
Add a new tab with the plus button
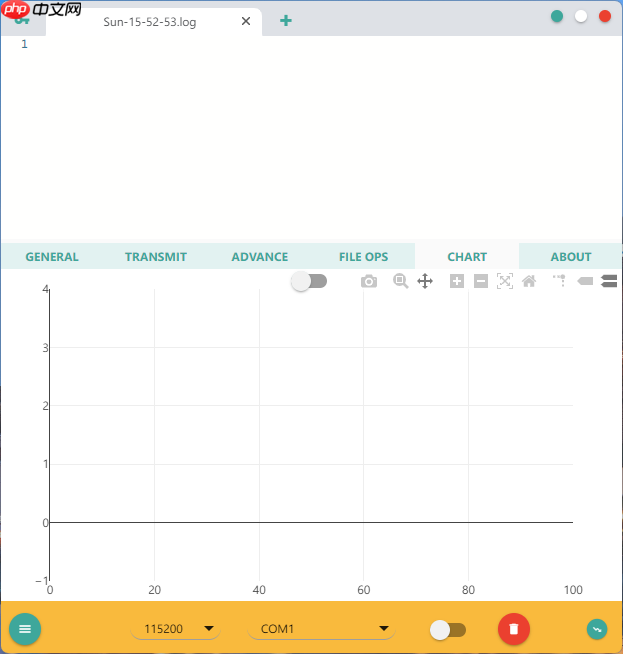[x=286, y=21]
